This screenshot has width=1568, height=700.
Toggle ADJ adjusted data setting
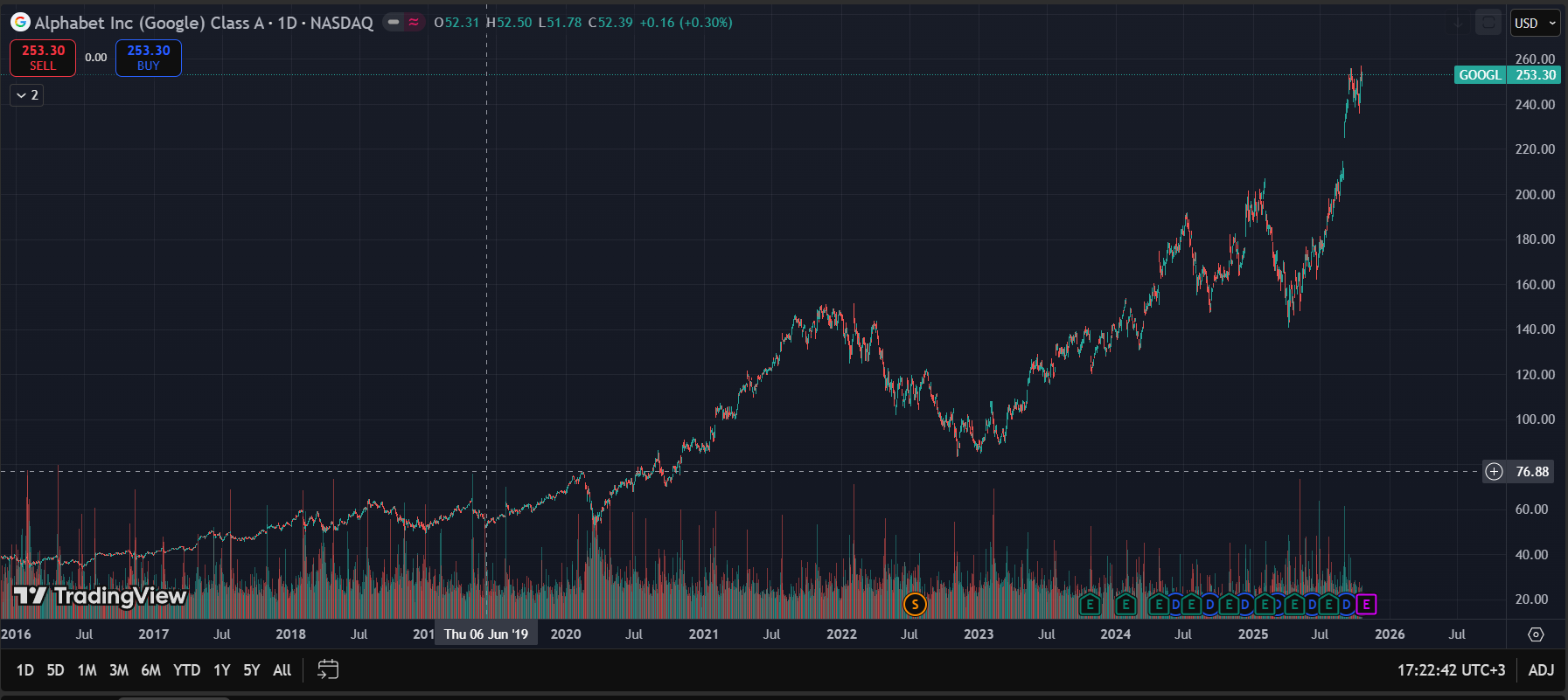(1541, 670)
